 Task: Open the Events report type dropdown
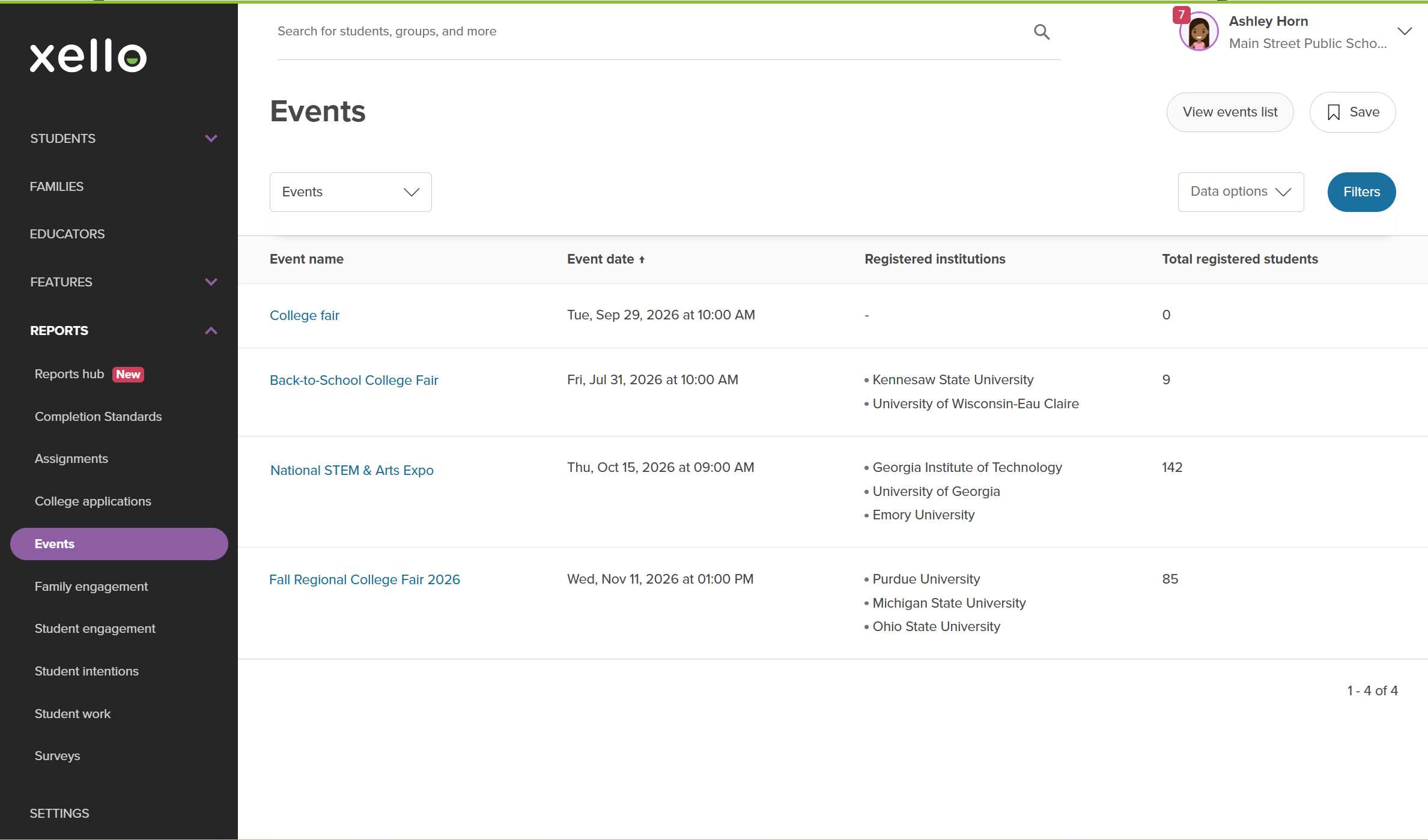pyautogui.click(x=350, y=192)
